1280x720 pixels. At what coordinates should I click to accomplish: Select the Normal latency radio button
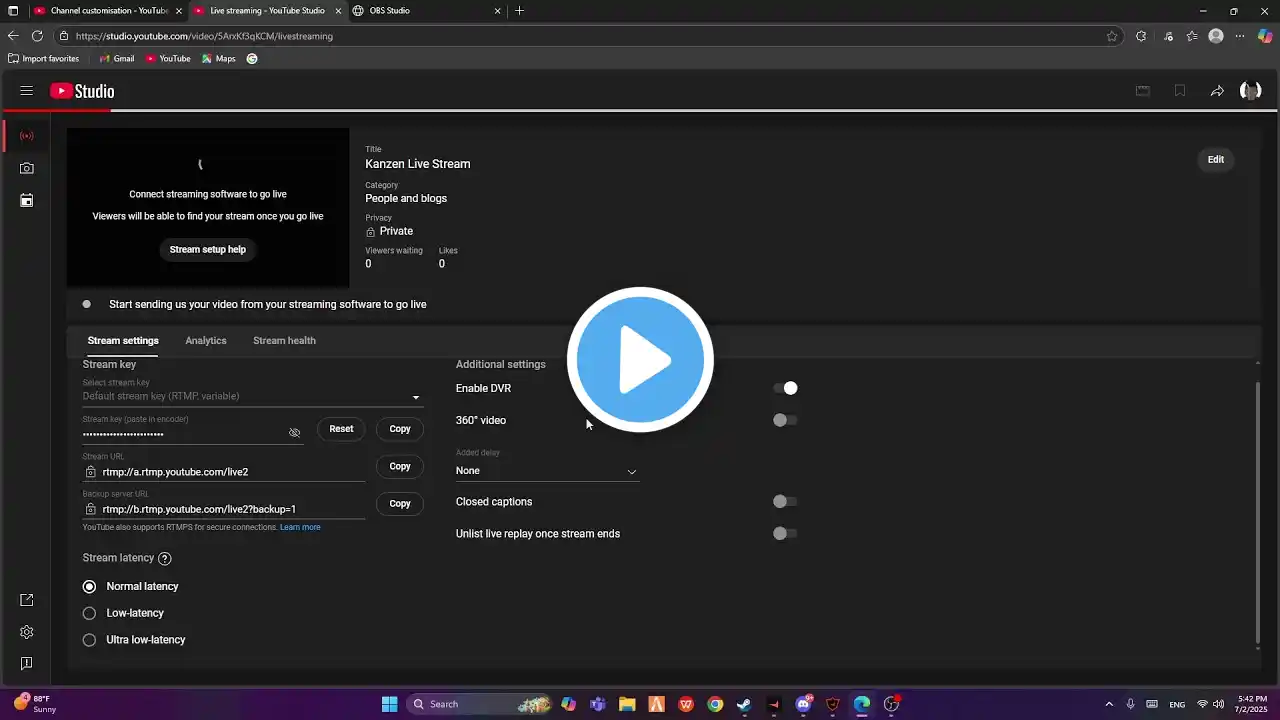90,587
